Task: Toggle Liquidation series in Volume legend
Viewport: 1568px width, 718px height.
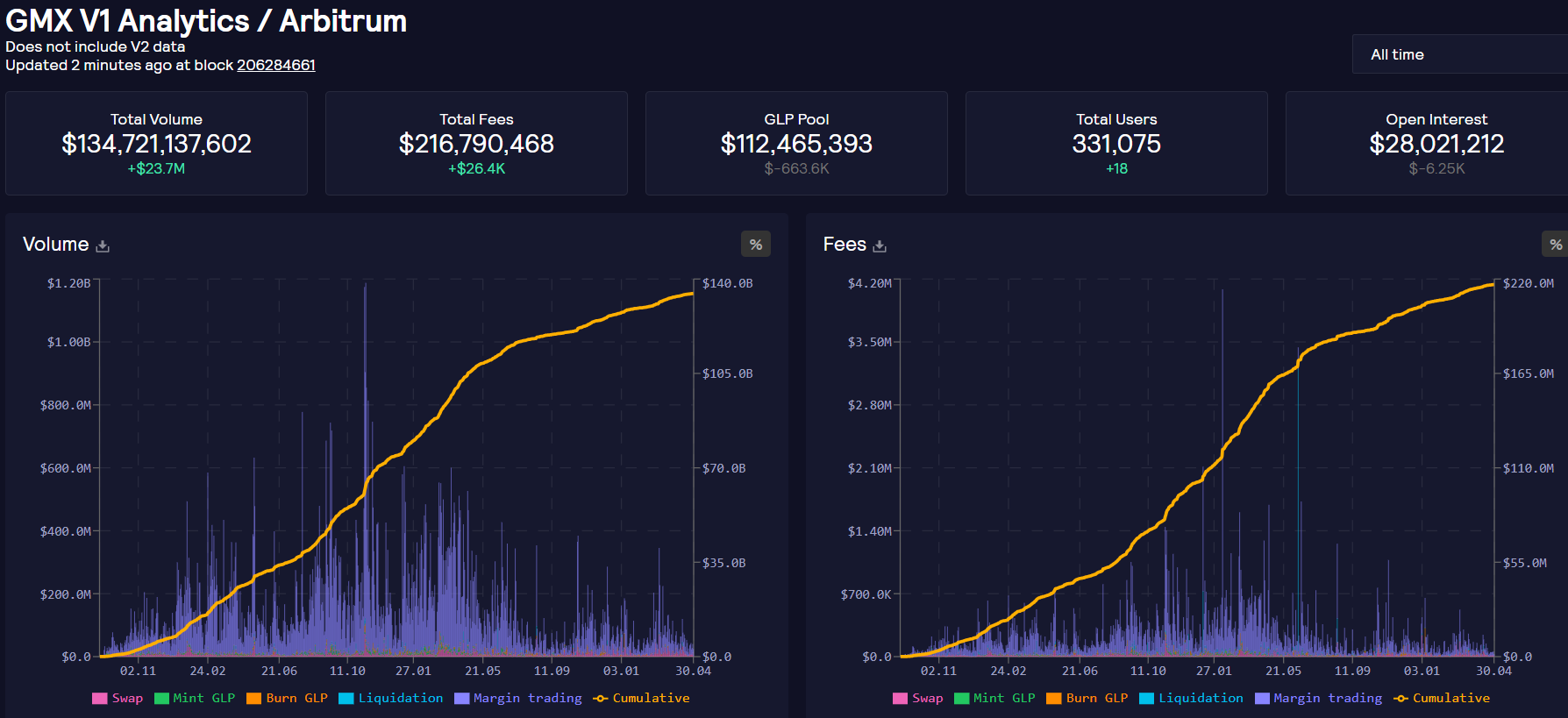Action: pyautogui.click(x=391, y=698)
